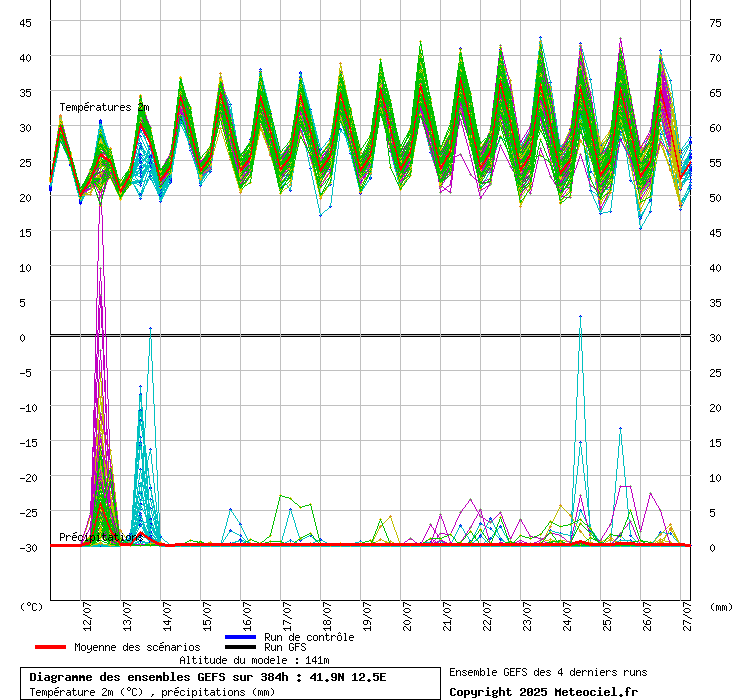Click the Run GFS legend text
740x700 pixels.
pyautogui.click(x=285, y=647)
